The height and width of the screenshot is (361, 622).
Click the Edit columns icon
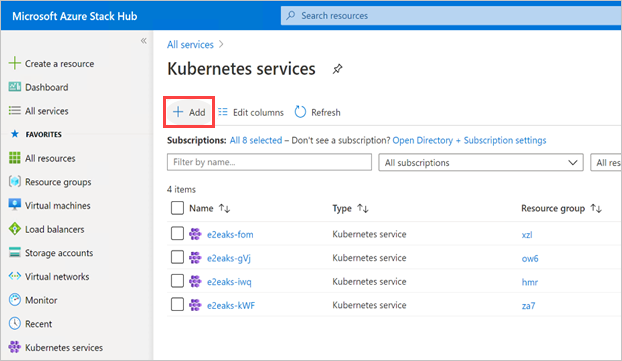tap(223, 112)
